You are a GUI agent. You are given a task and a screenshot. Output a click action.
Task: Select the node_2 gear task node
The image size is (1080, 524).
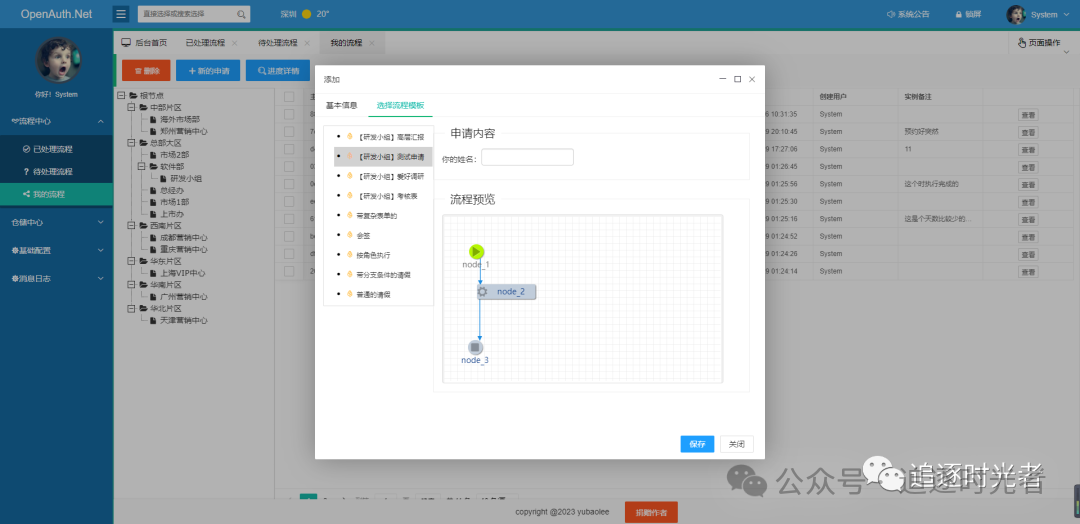pos(506,292)
